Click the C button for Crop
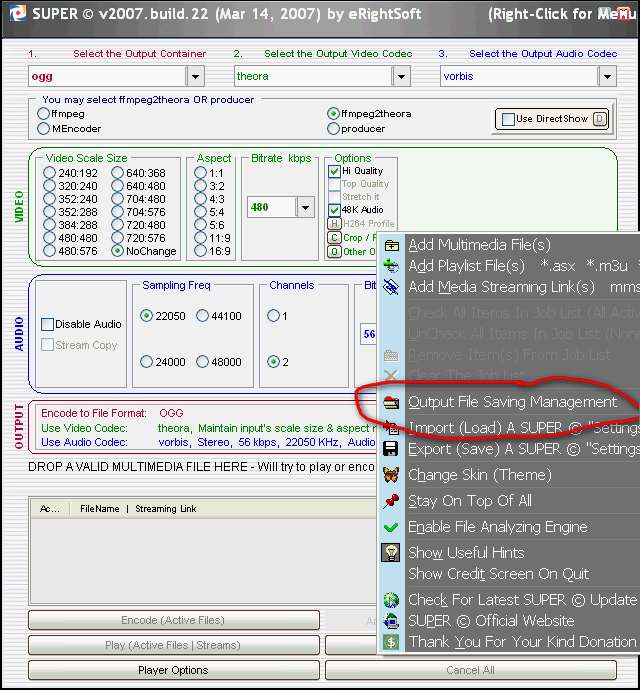This screenshot has width=640, height=690. pyautogui.click(x=334, y=238)
